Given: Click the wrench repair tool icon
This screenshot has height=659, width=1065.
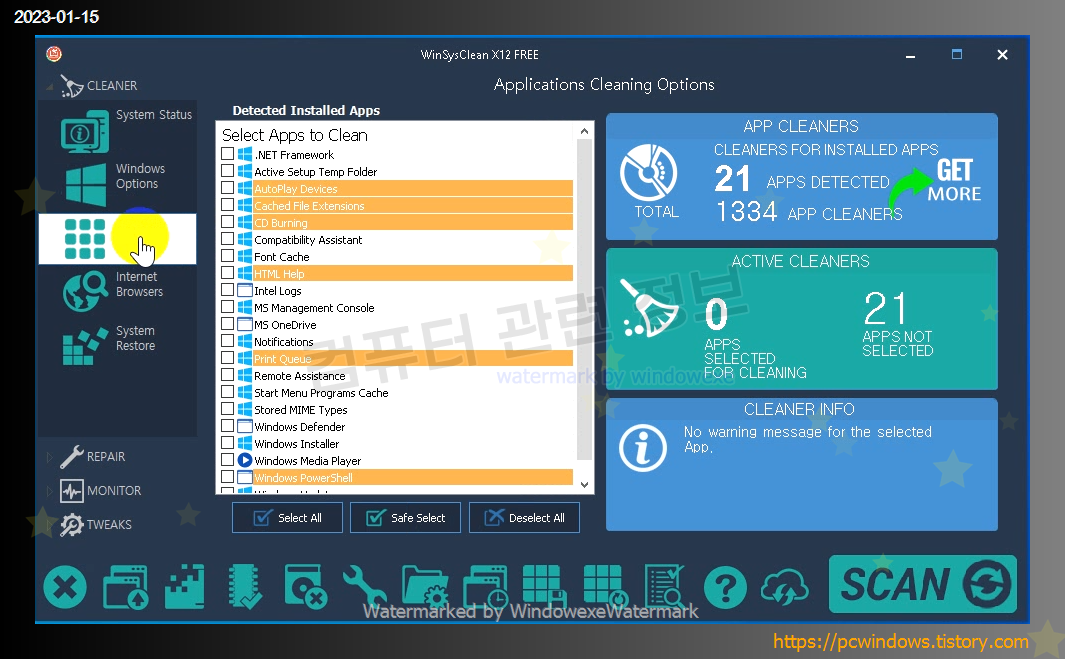Looking at the screenshot, I should tap(364, 586).
